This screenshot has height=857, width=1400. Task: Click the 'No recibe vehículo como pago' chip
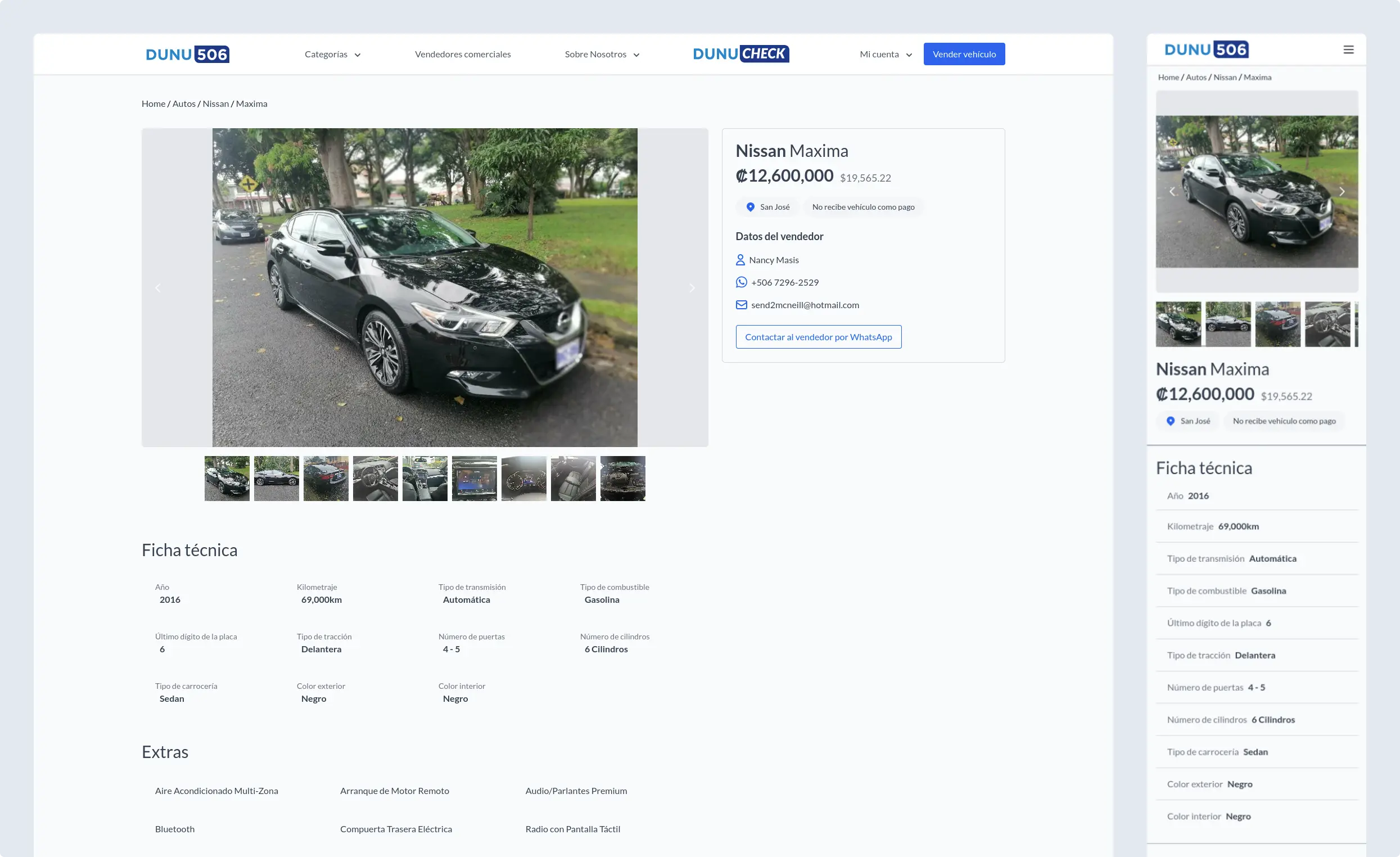(x=862, y=207)
